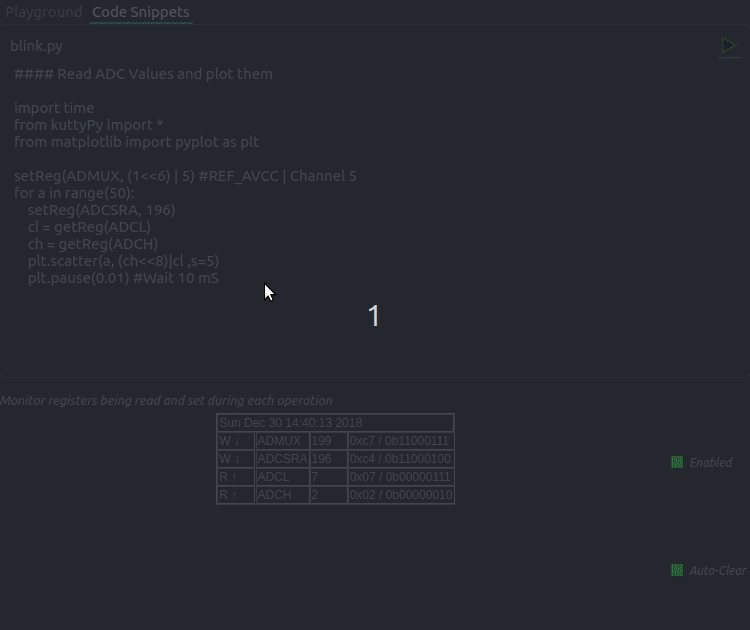Toggle the Enabled checkbox for register monitoring

pyautogui.click(x=677, y=462)
